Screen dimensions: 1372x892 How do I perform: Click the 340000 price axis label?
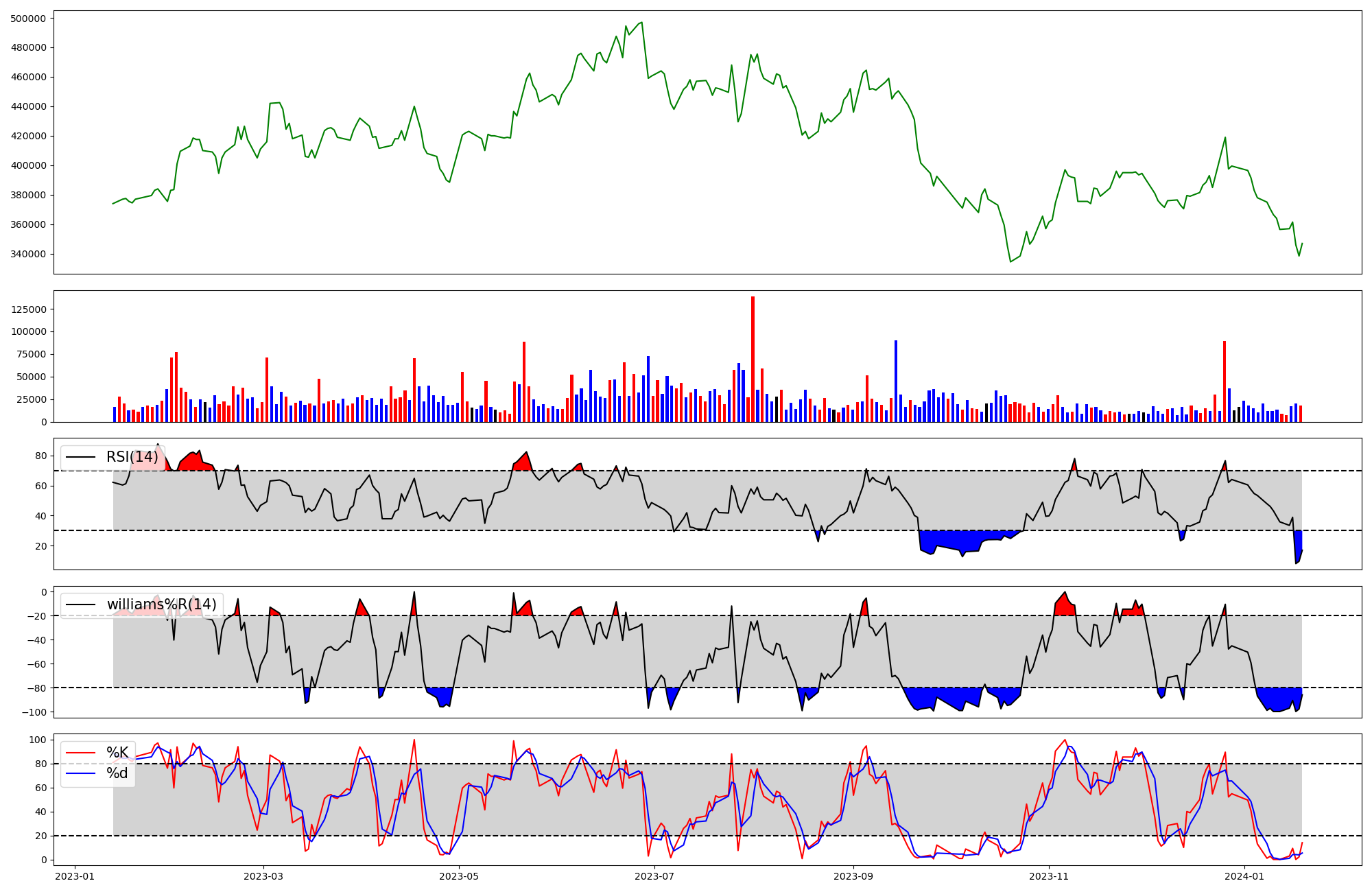pyautogui.click(x=29, y=254)
